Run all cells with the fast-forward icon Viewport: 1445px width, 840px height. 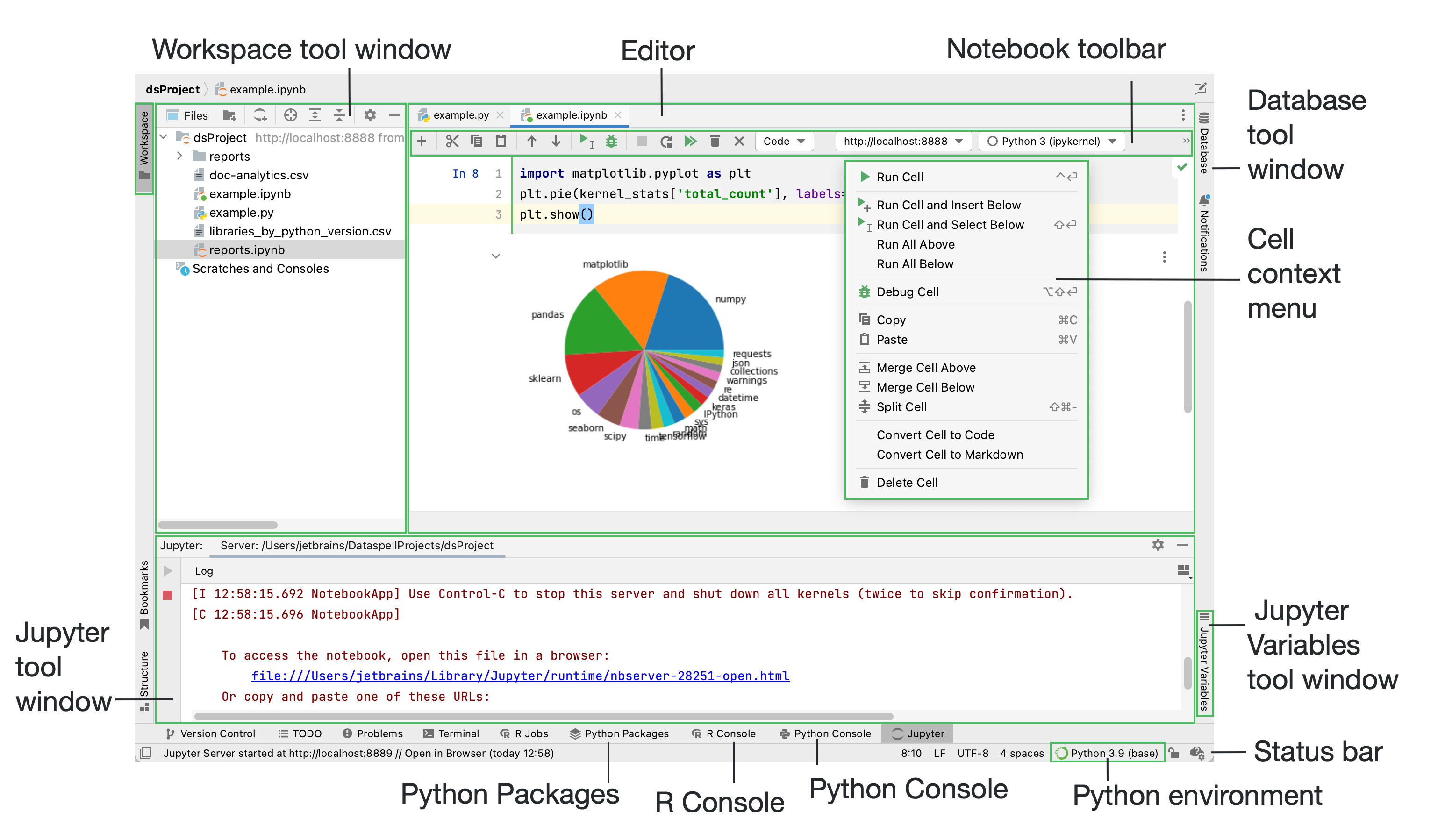pos(690,141)
